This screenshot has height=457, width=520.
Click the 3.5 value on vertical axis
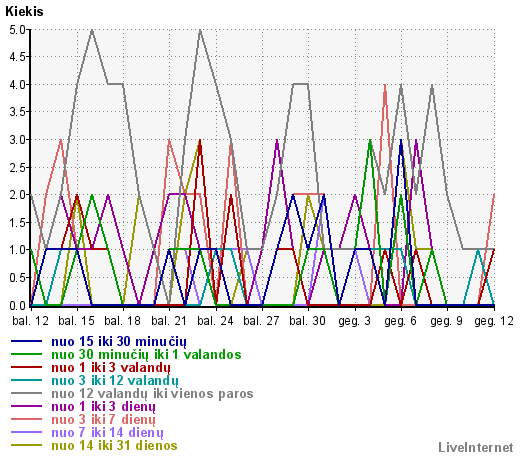point(17,112)
